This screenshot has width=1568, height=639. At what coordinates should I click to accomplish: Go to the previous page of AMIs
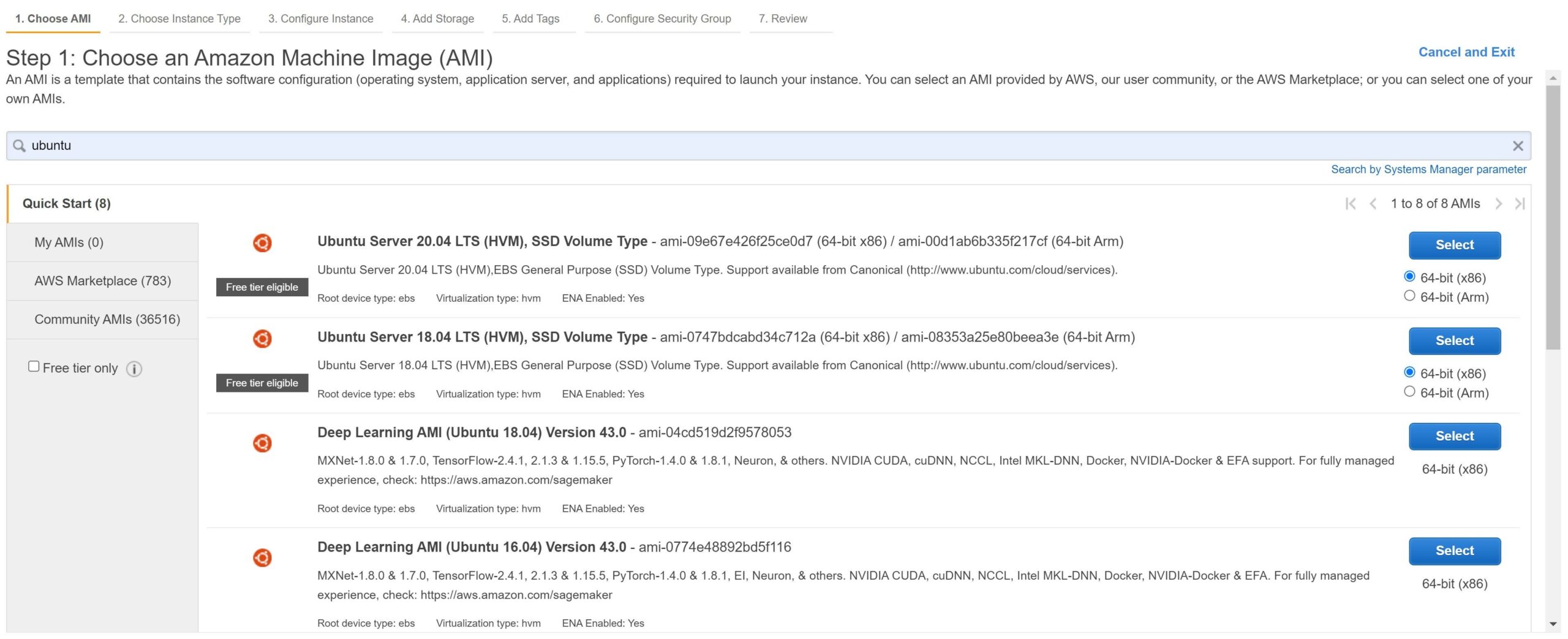pos(1373,204)
